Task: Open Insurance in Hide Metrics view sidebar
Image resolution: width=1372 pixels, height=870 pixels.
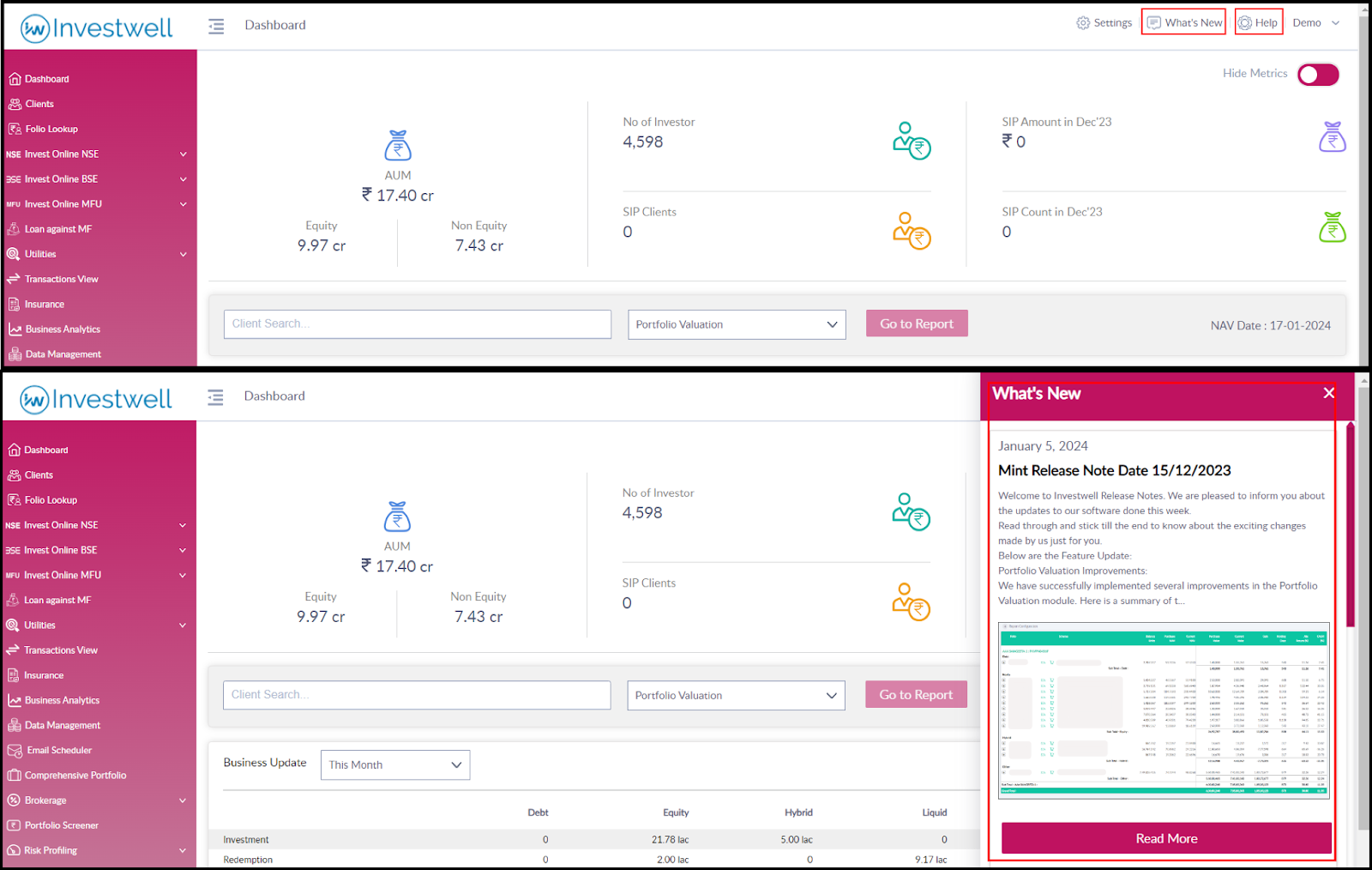Action: tap(36, 304)
